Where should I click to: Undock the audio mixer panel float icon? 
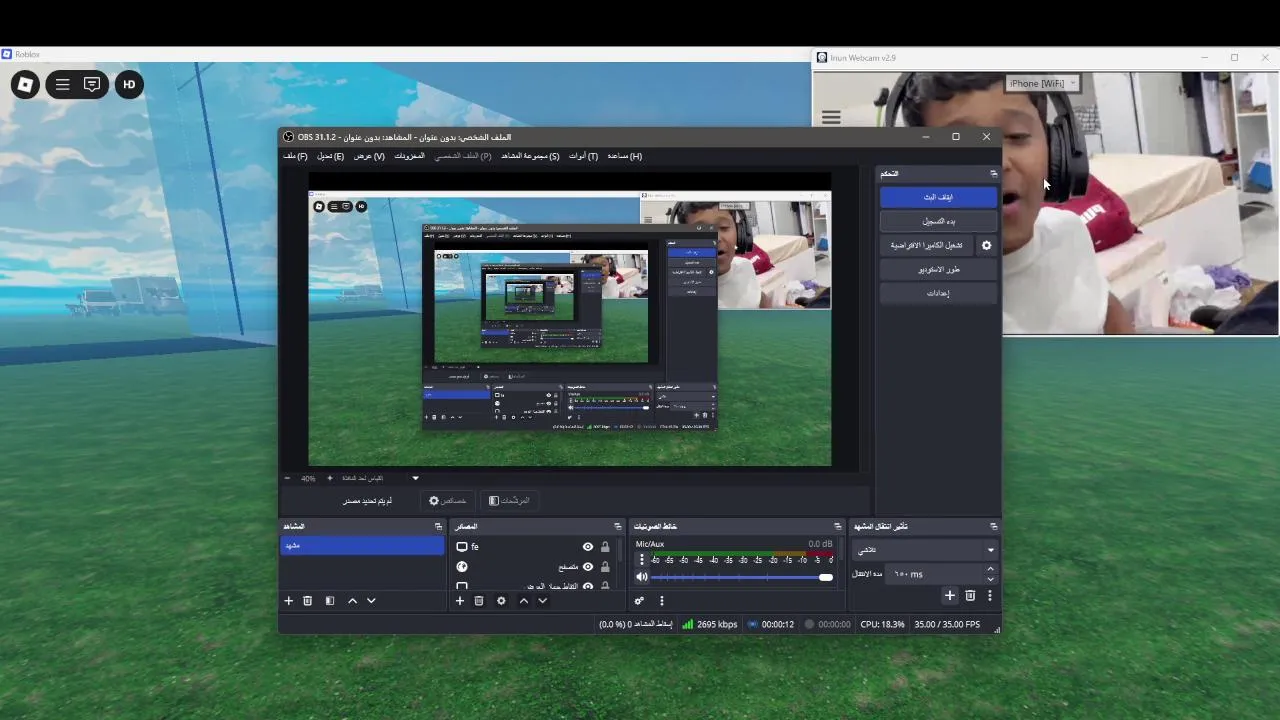pos(838,526)
